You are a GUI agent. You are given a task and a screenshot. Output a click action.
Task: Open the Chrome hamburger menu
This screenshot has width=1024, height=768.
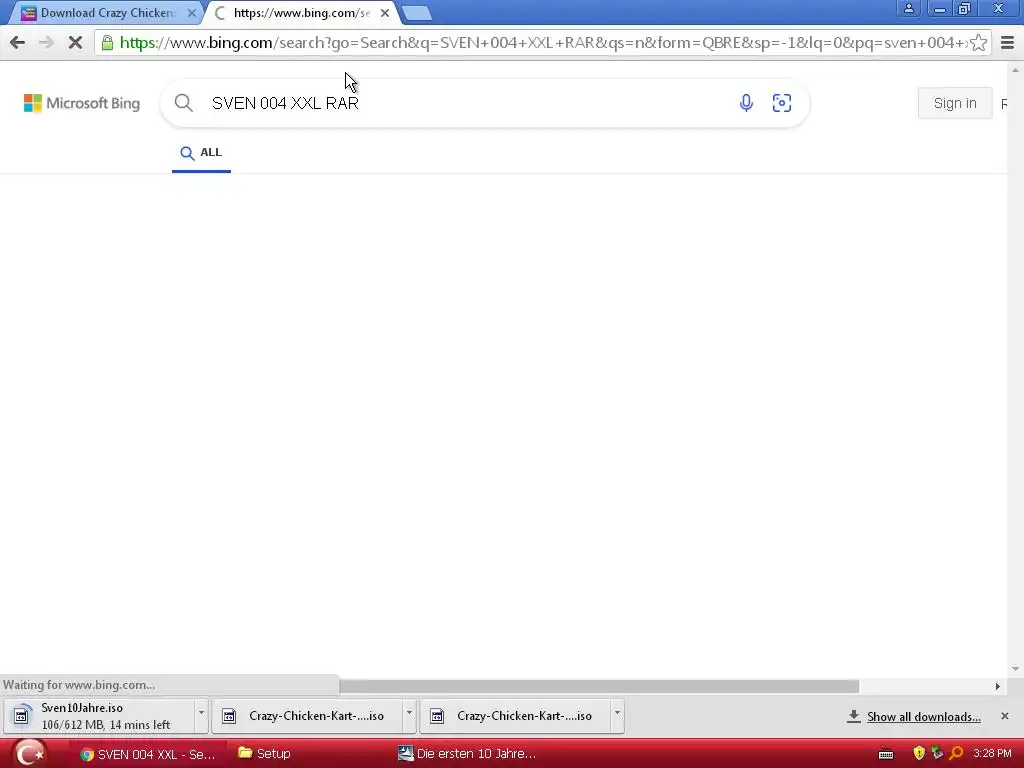[1007, 43]
